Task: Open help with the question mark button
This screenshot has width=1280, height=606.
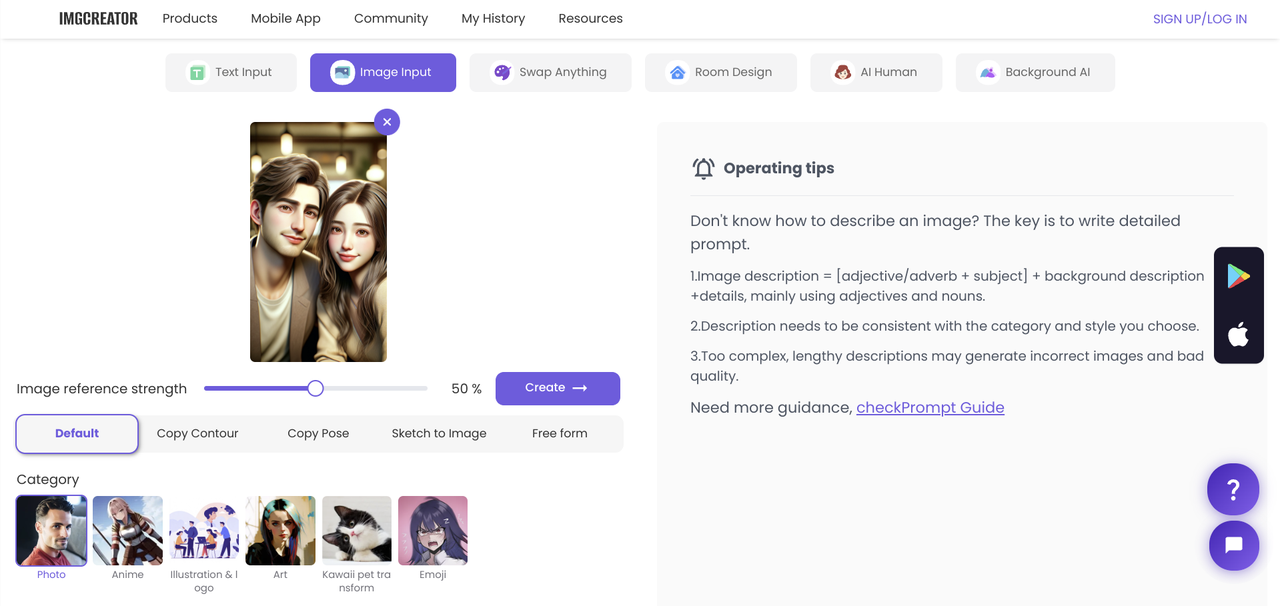Action: click(x=1233, y=489)
